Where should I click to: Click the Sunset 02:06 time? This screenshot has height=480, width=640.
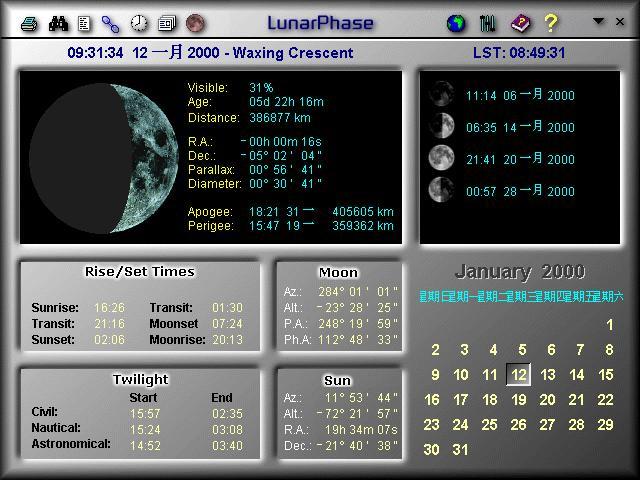pyautogui.click(x=109, y=340)
